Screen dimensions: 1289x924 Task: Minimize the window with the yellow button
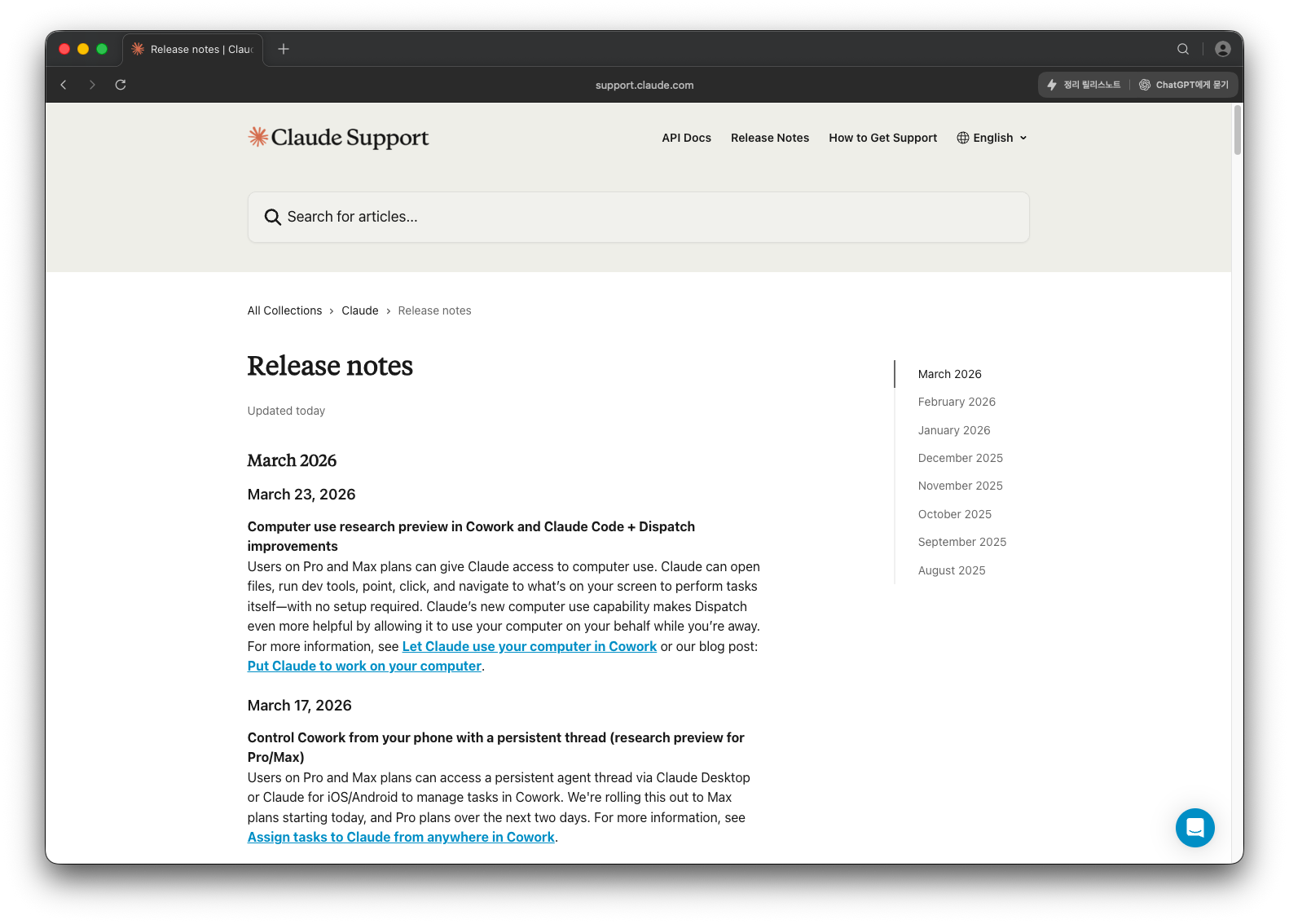pyautogui.click(x=83, y=49)
